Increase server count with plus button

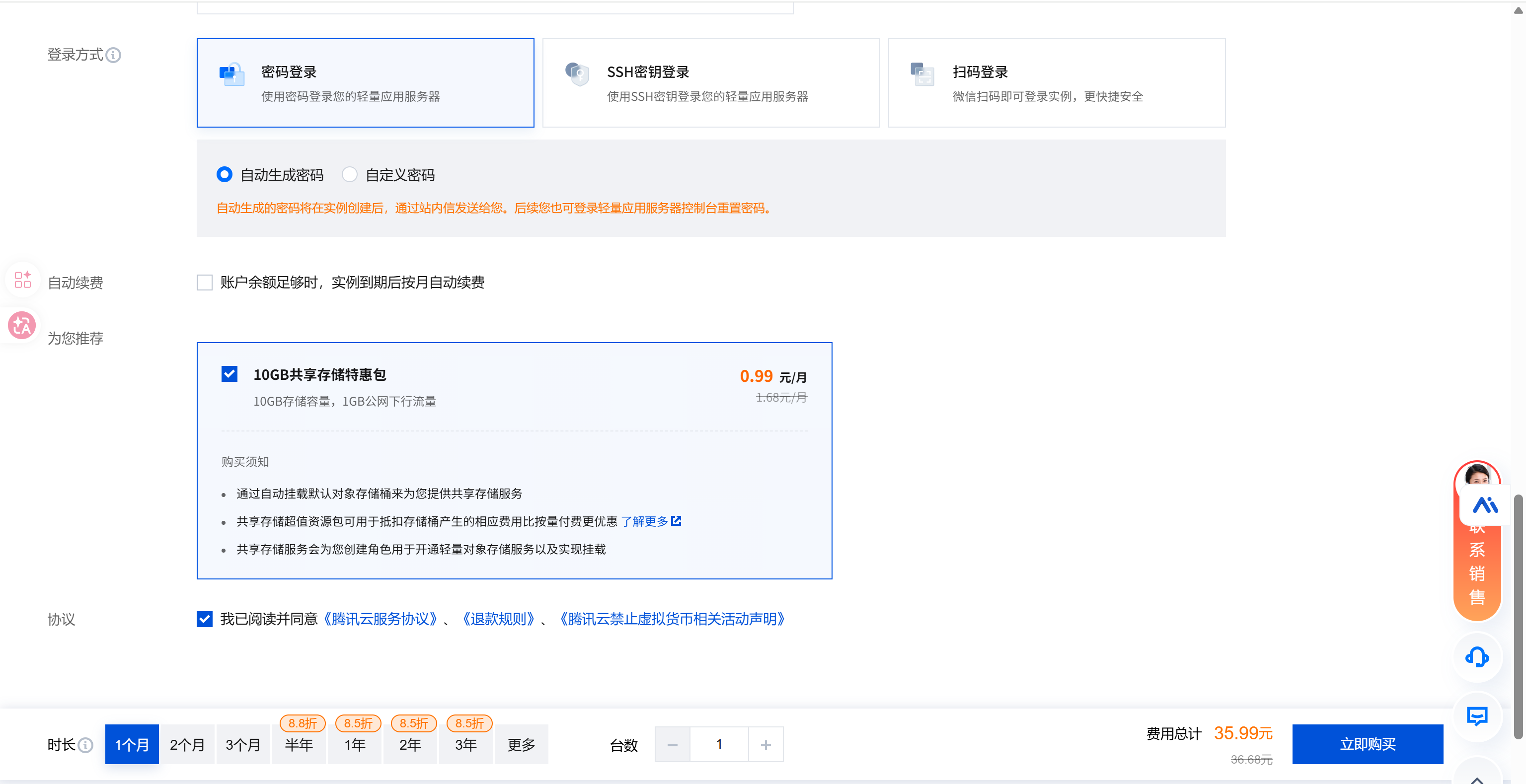coord(765,745)
